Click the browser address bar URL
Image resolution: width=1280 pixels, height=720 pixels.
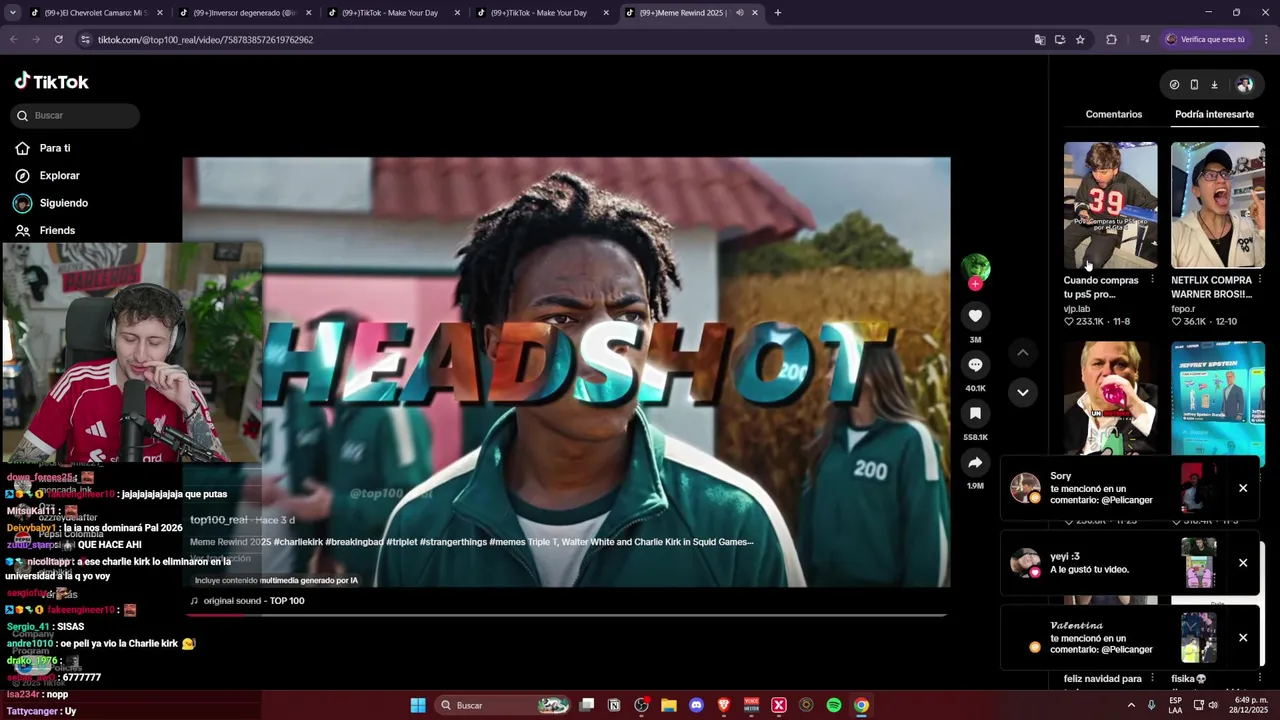[205, 40]
